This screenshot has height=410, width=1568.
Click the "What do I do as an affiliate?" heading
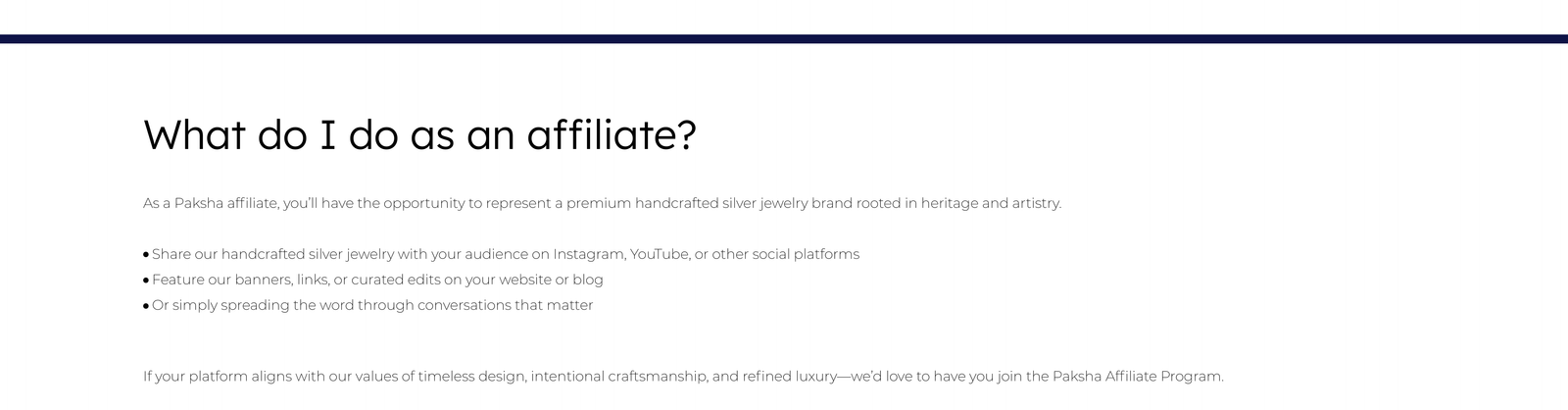click(419, 134)
